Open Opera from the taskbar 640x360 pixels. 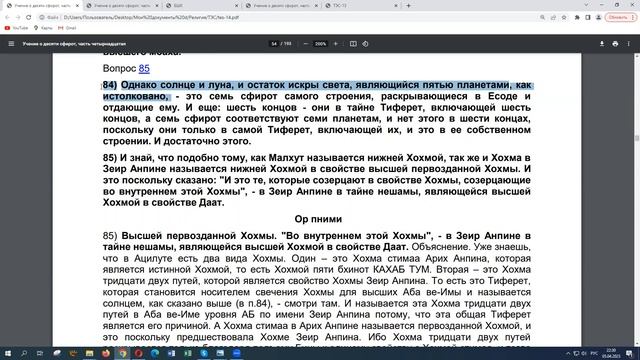[138, 353]
